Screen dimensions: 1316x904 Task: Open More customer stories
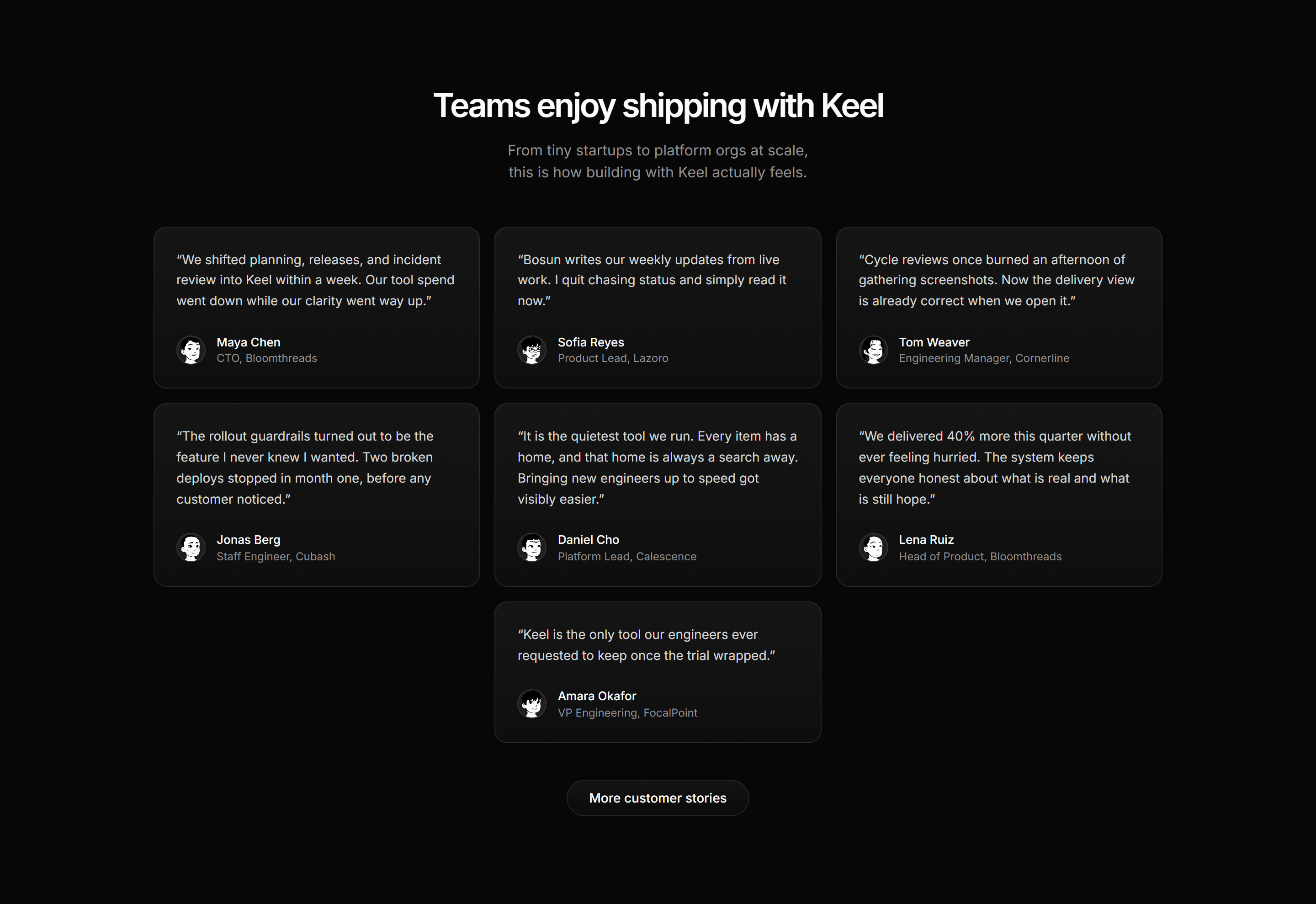coord(658,798)
